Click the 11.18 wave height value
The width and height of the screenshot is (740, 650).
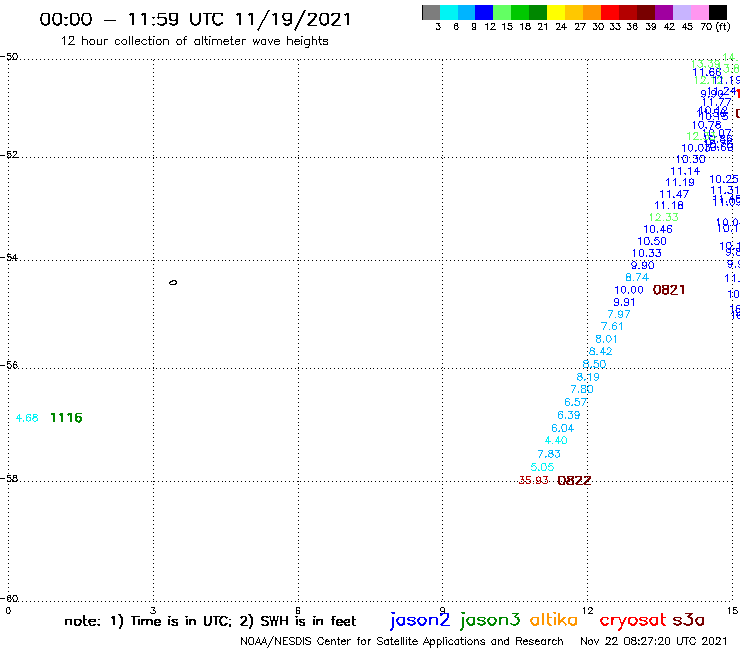[669, 205]
